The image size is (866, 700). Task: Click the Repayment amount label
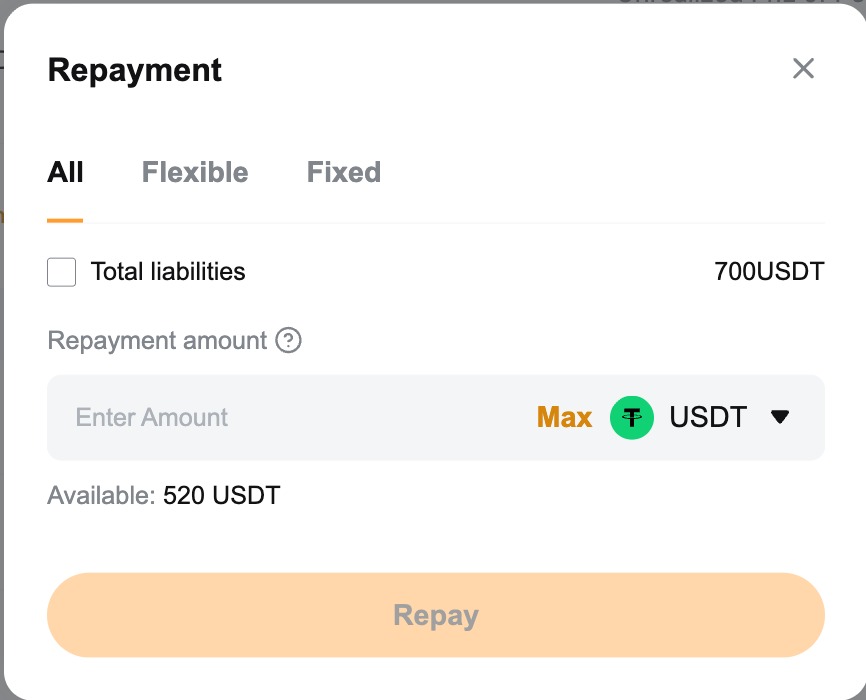(157, 341)
